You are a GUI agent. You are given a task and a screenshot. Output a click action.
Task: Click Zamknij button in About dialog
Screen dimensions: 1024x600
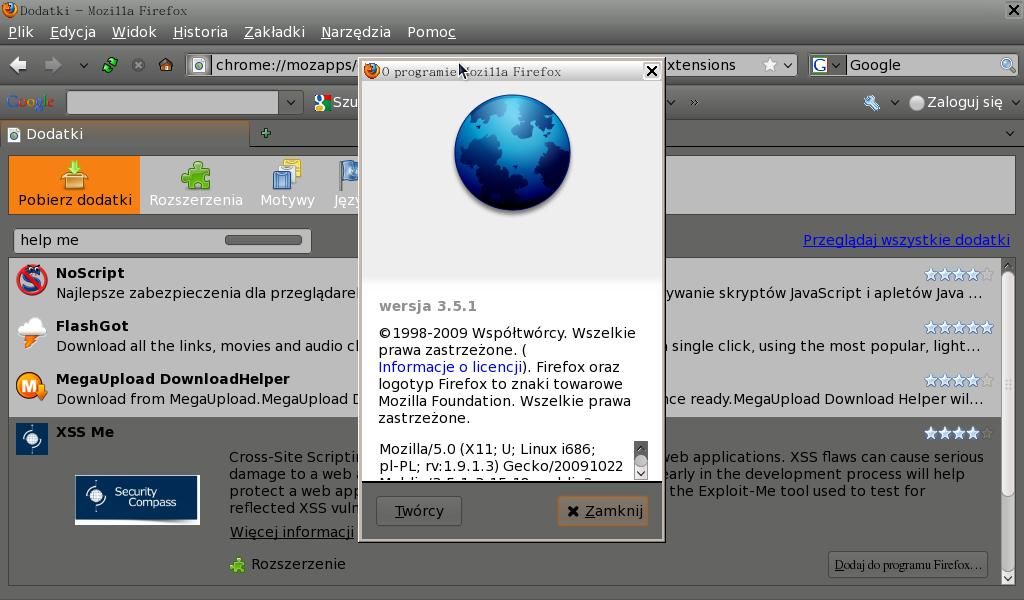[x=603, y=511]
